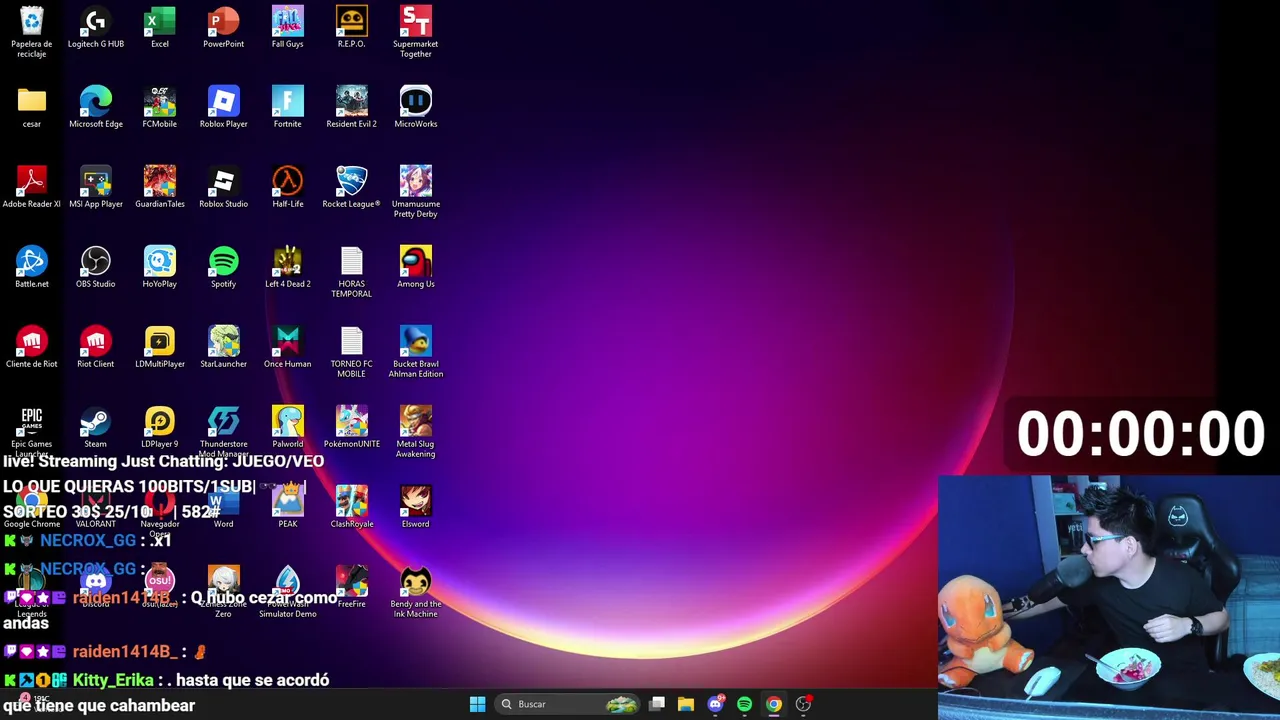The image size is (1280, 720).
Task: Select the Riot Client desktop icon
Action: pos(96,348)
